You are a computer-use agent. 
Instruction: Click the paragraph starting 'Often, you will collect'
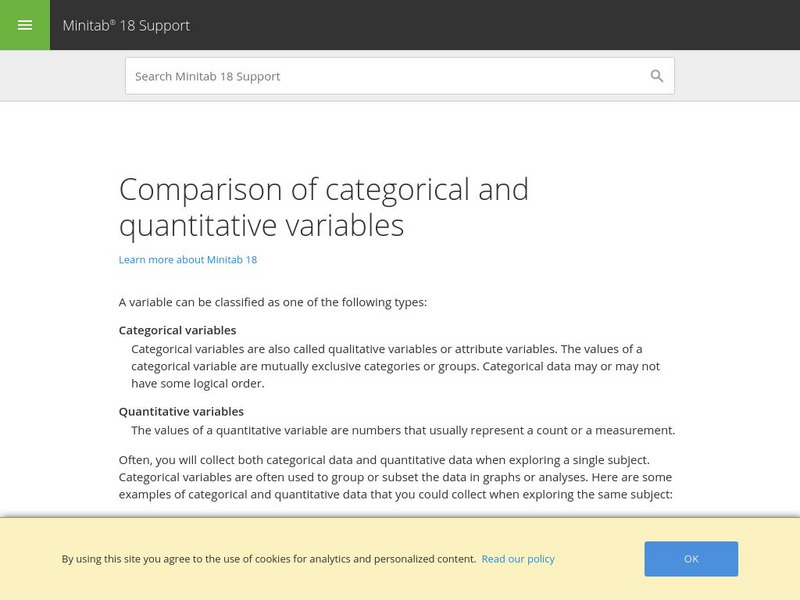(395, 477)
